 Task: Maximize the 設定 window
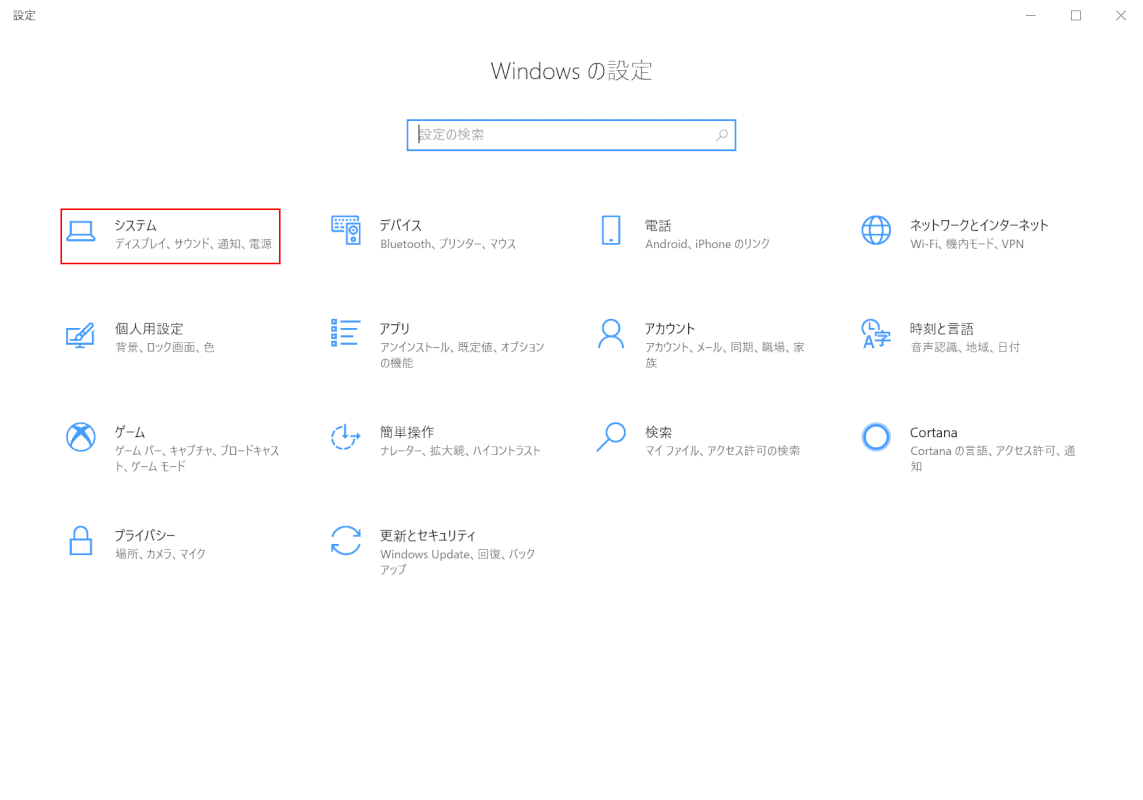(1076, 15)
